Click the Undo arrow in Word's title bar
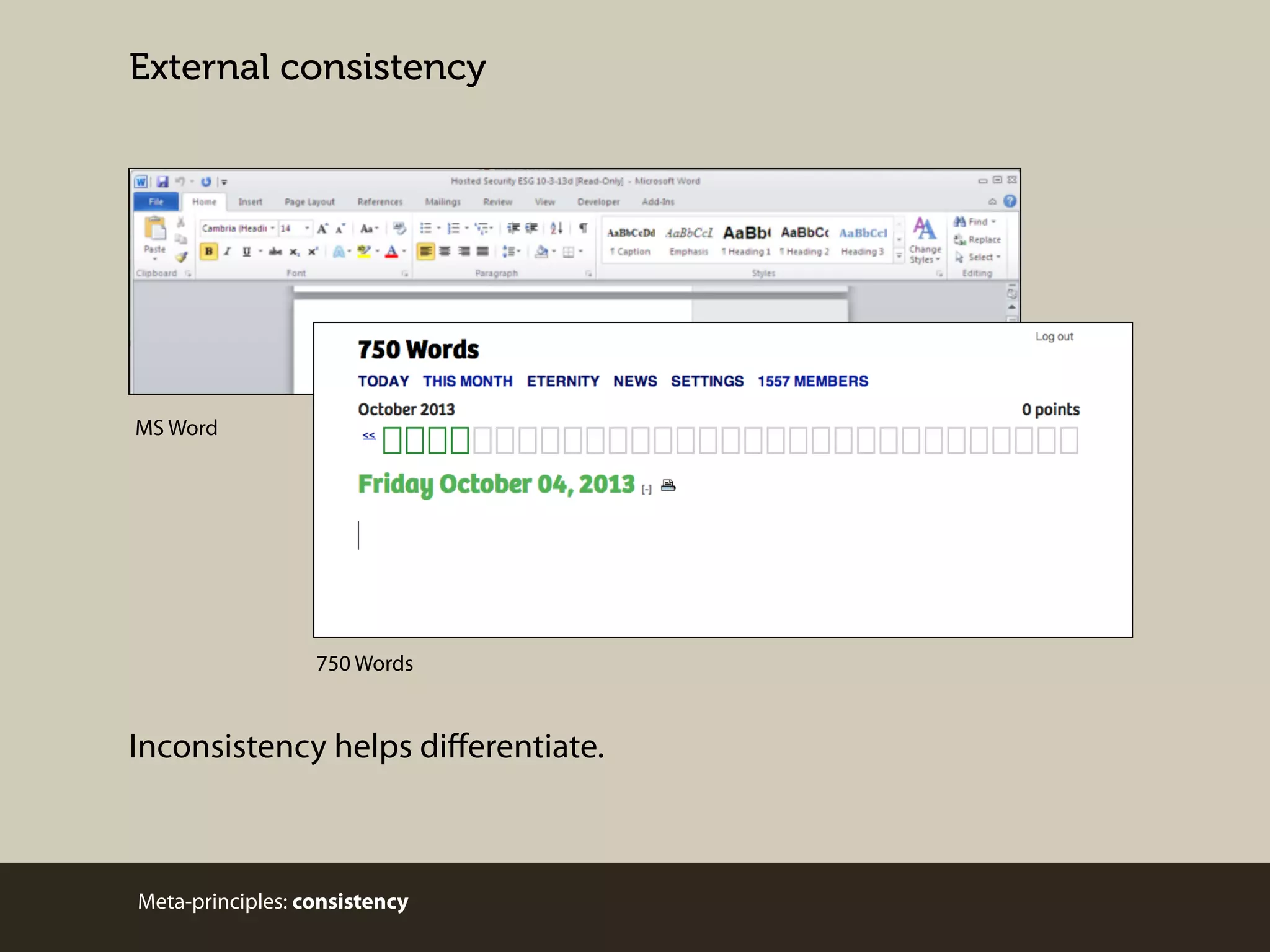This screenshot has height=952, width=1270. pos(180,182)
